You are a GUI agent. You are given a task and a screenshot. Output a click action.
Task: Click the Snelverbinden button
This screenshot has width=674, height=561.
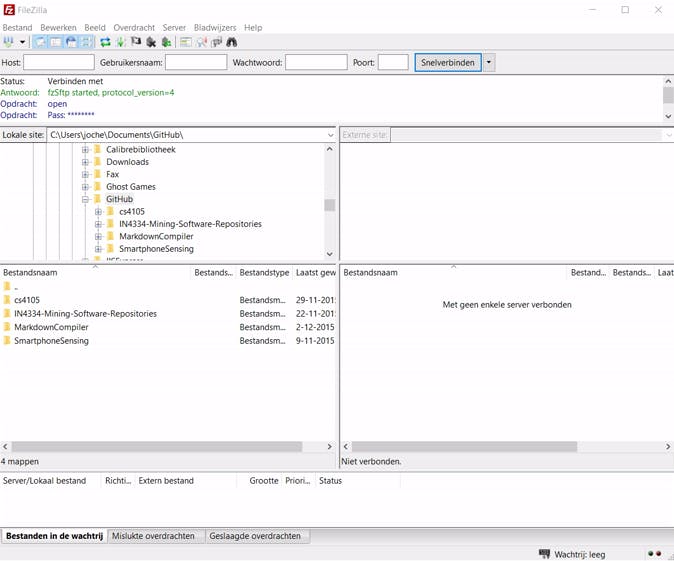(448, 62)
